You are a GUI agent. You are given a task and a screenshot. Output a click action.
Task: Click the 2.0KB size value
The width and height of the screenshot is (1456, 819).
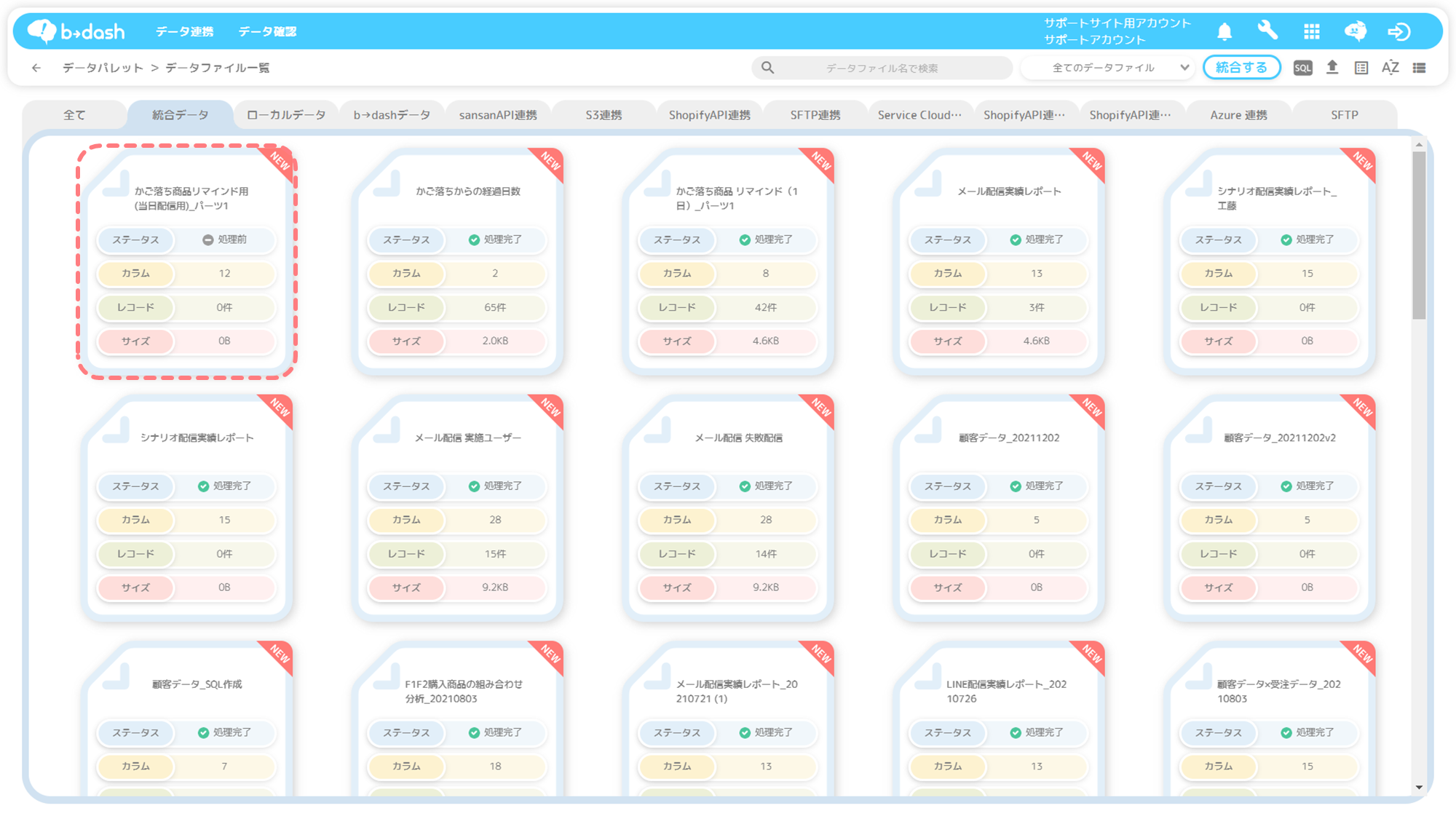click(x=495, y=341)
